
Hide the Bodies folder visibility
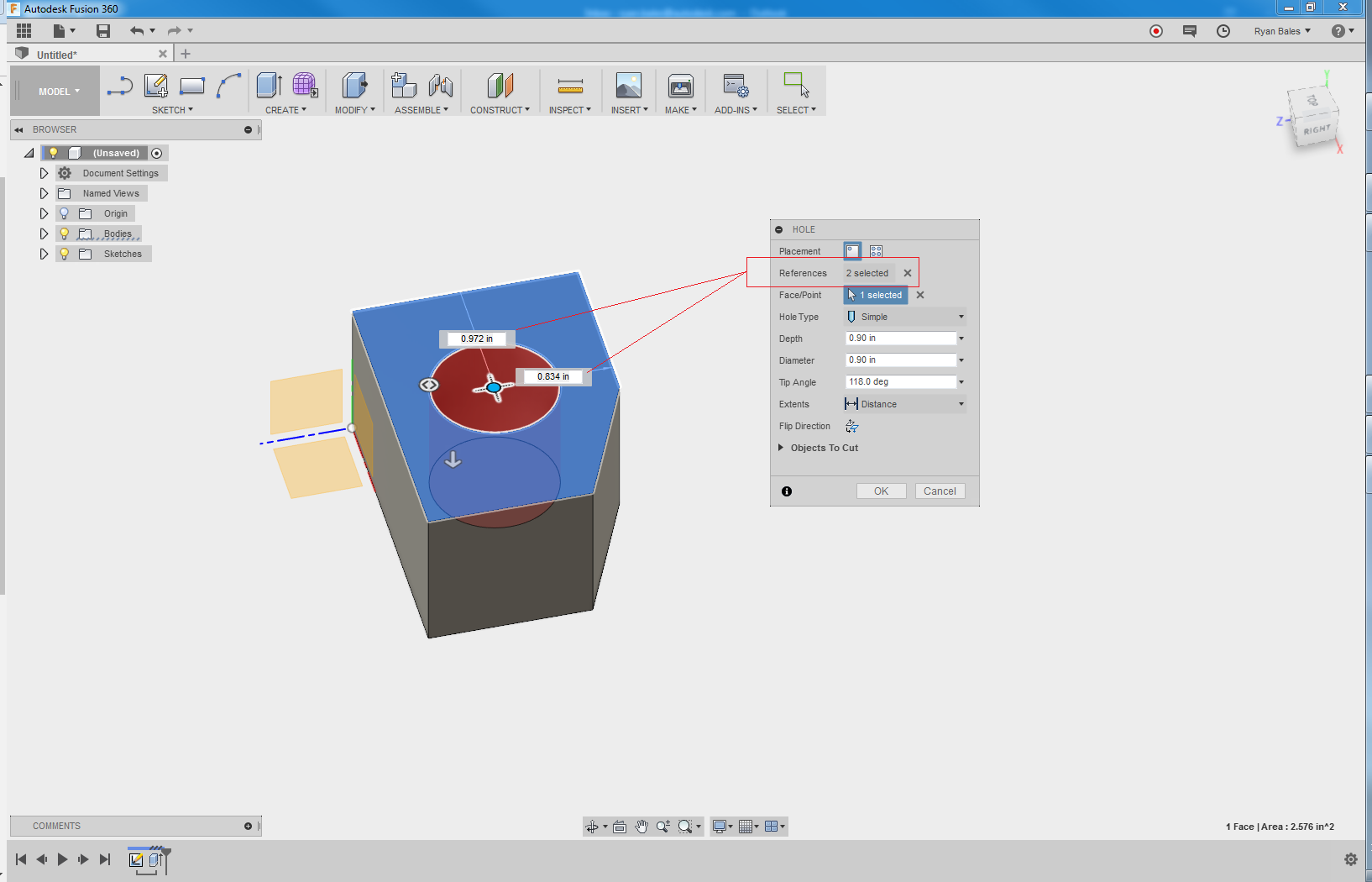(x=64, y=234)
